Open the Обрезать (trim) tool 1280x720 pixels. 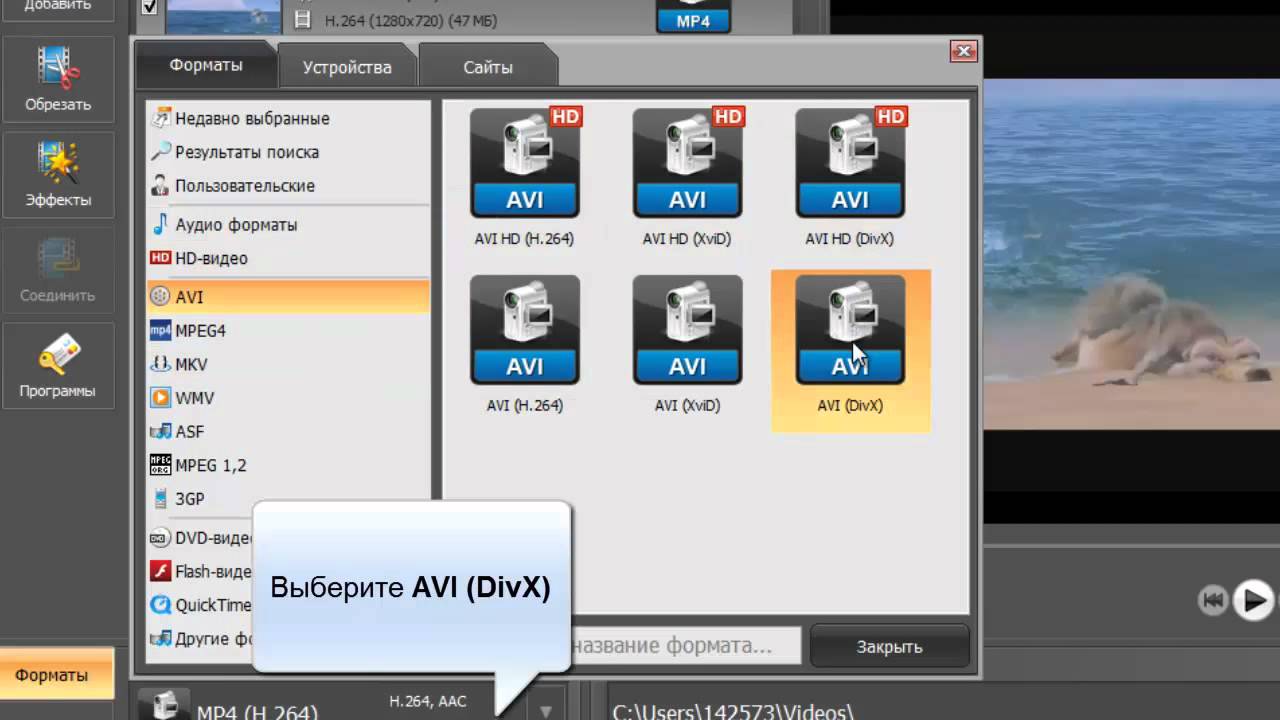pos(58,79)
